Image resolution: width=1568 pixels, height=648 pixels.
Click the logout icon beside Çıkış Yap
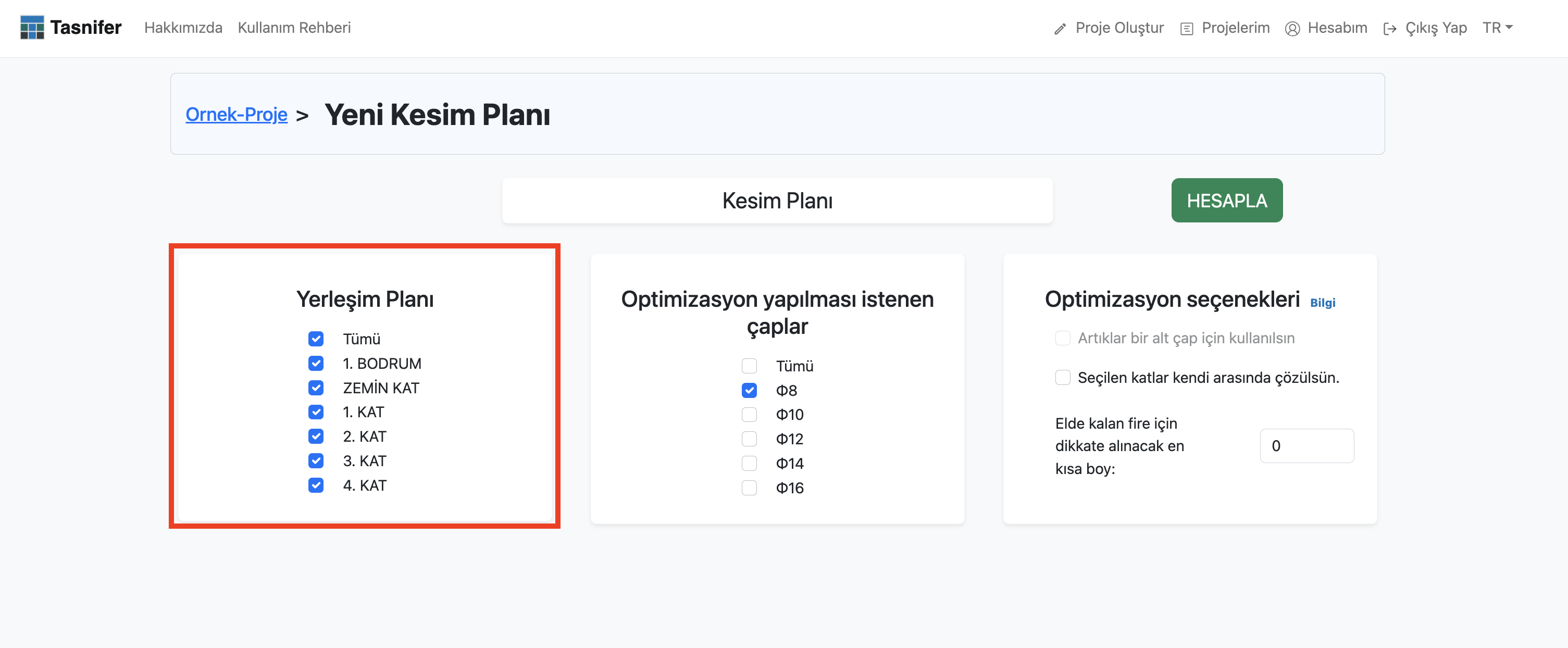tap(1389, 29)
